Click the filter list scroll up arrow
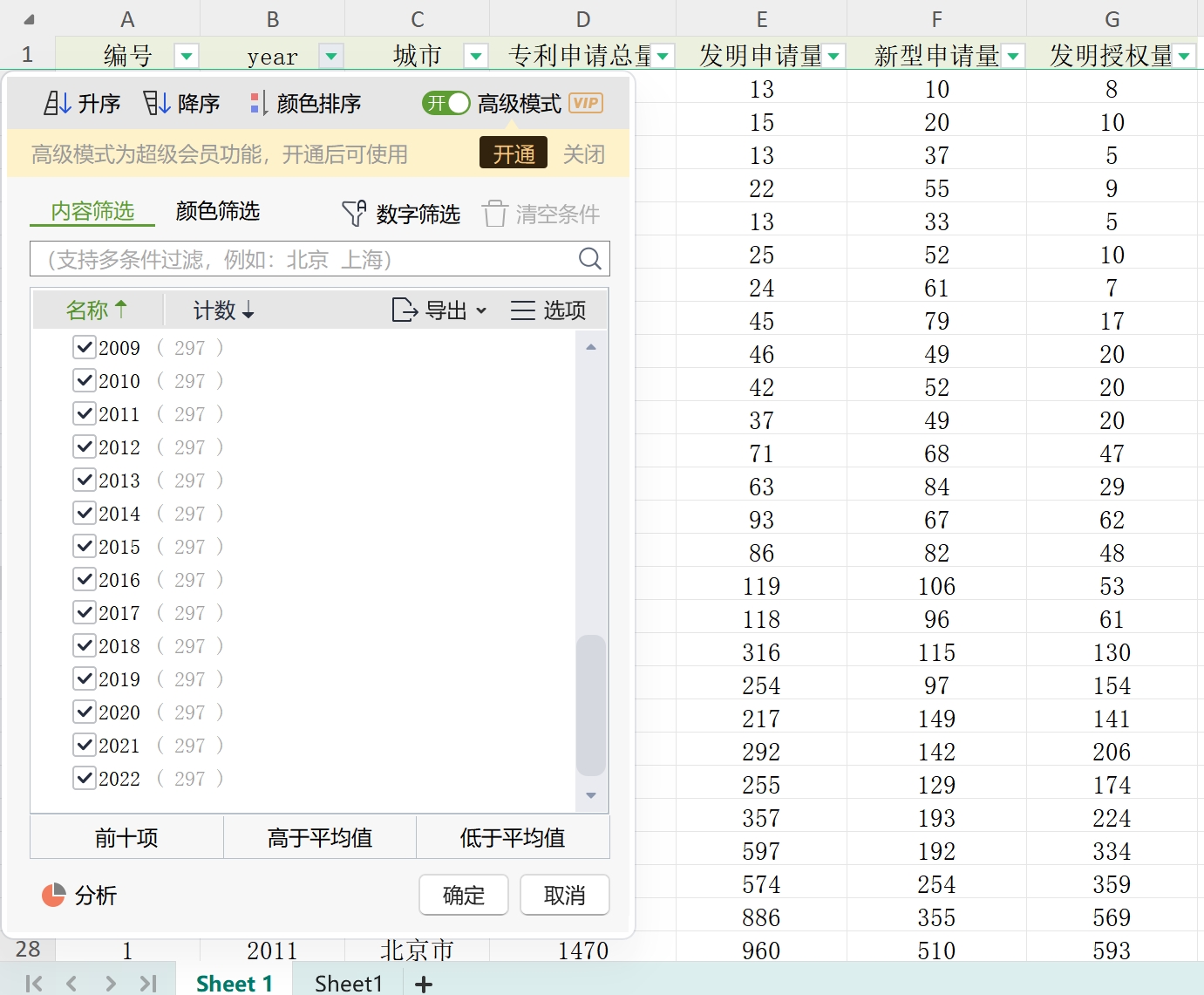The image size is (1204, 995). pos(591,347)
